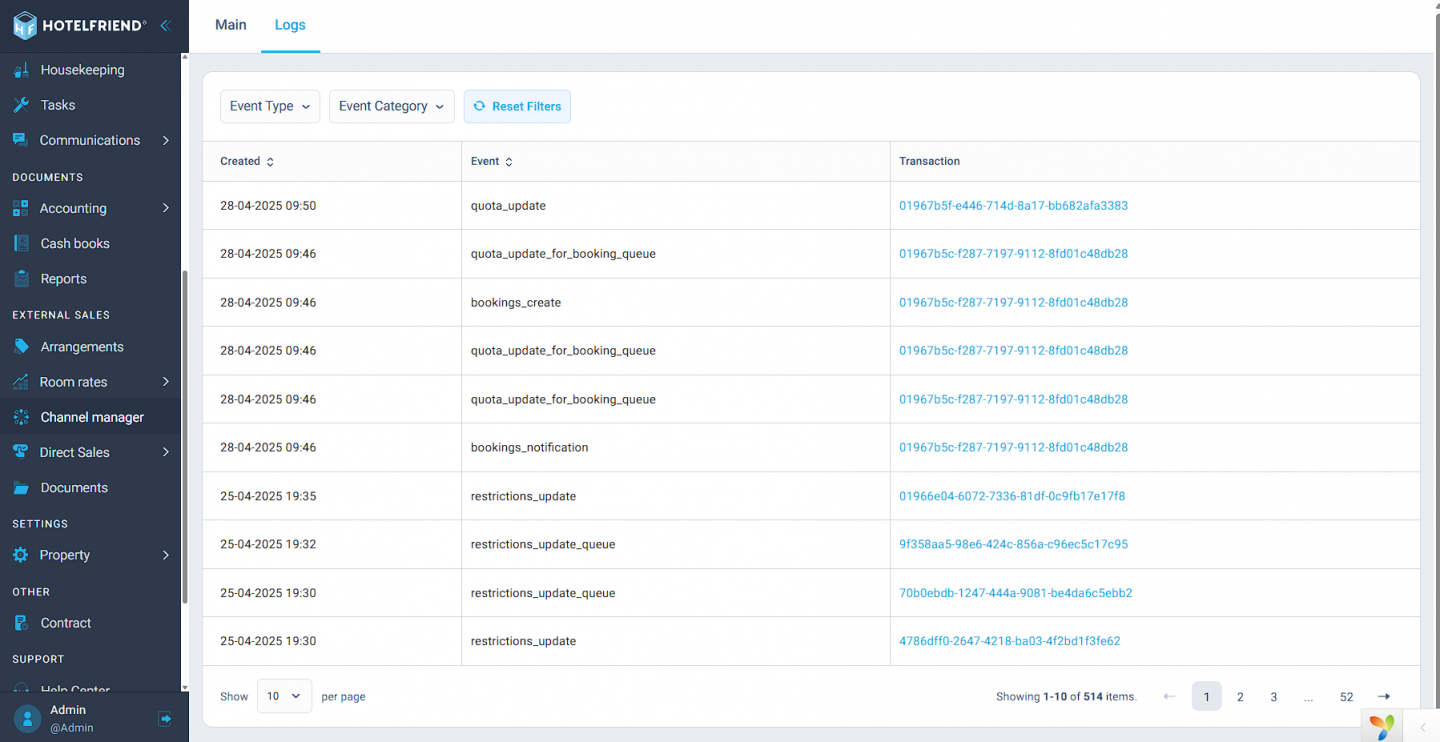The image size is (1440, 742).
Task: Open transaction 01966e04-6072-7336-81df-0c9fb17e17f8
Action: point(1012,496)
